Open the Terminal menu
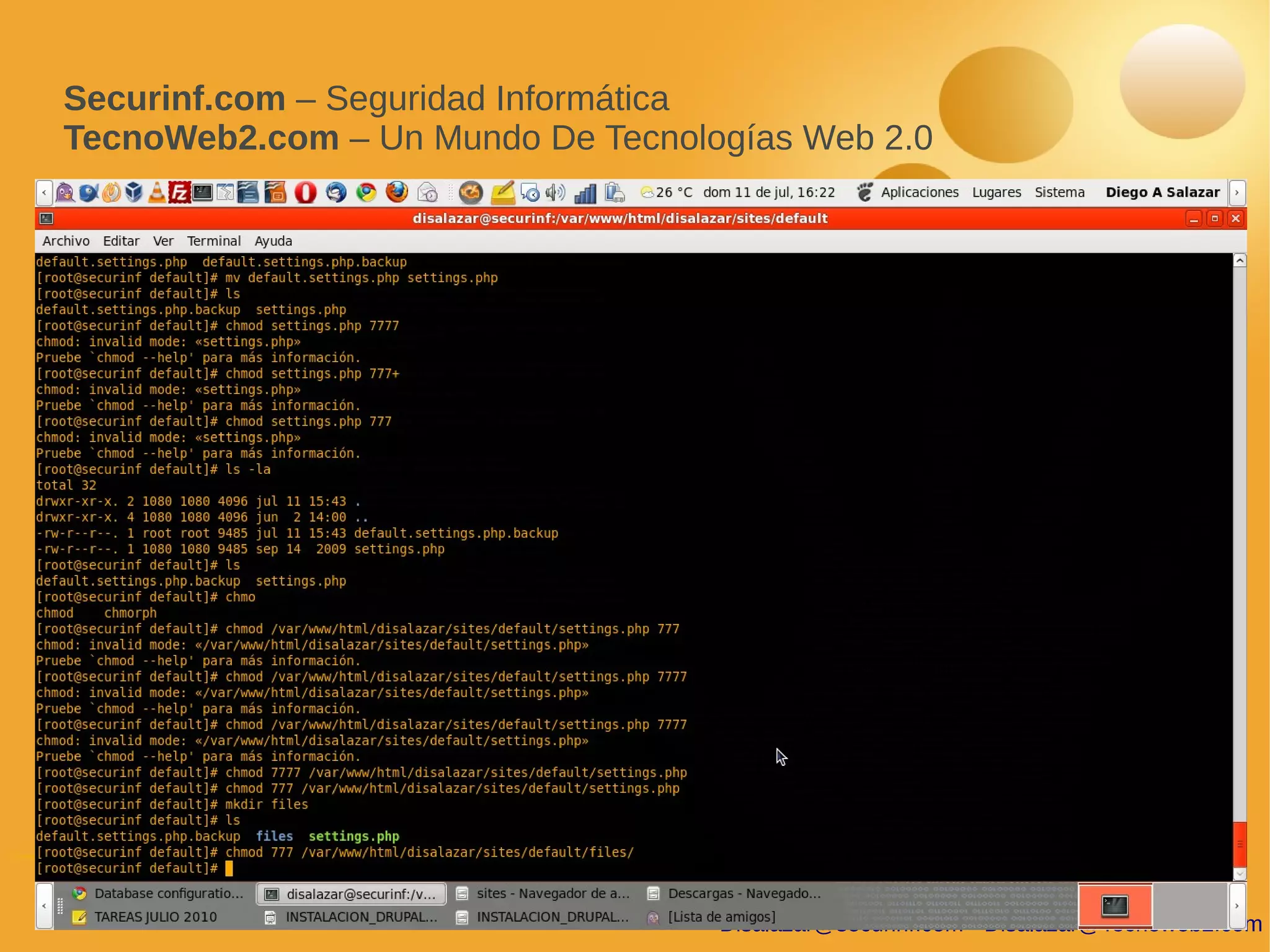 [x=214, y=241]
